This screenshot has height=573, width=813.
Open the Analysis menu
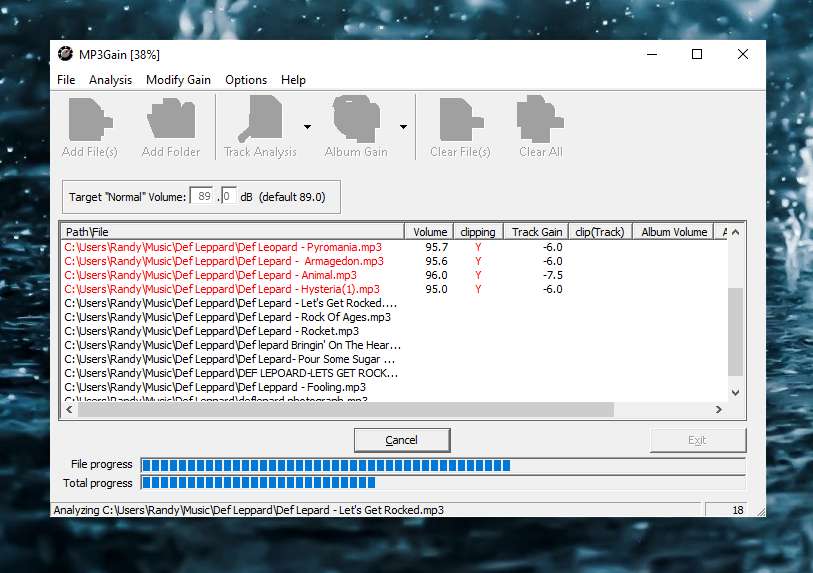tap(110, 80)
